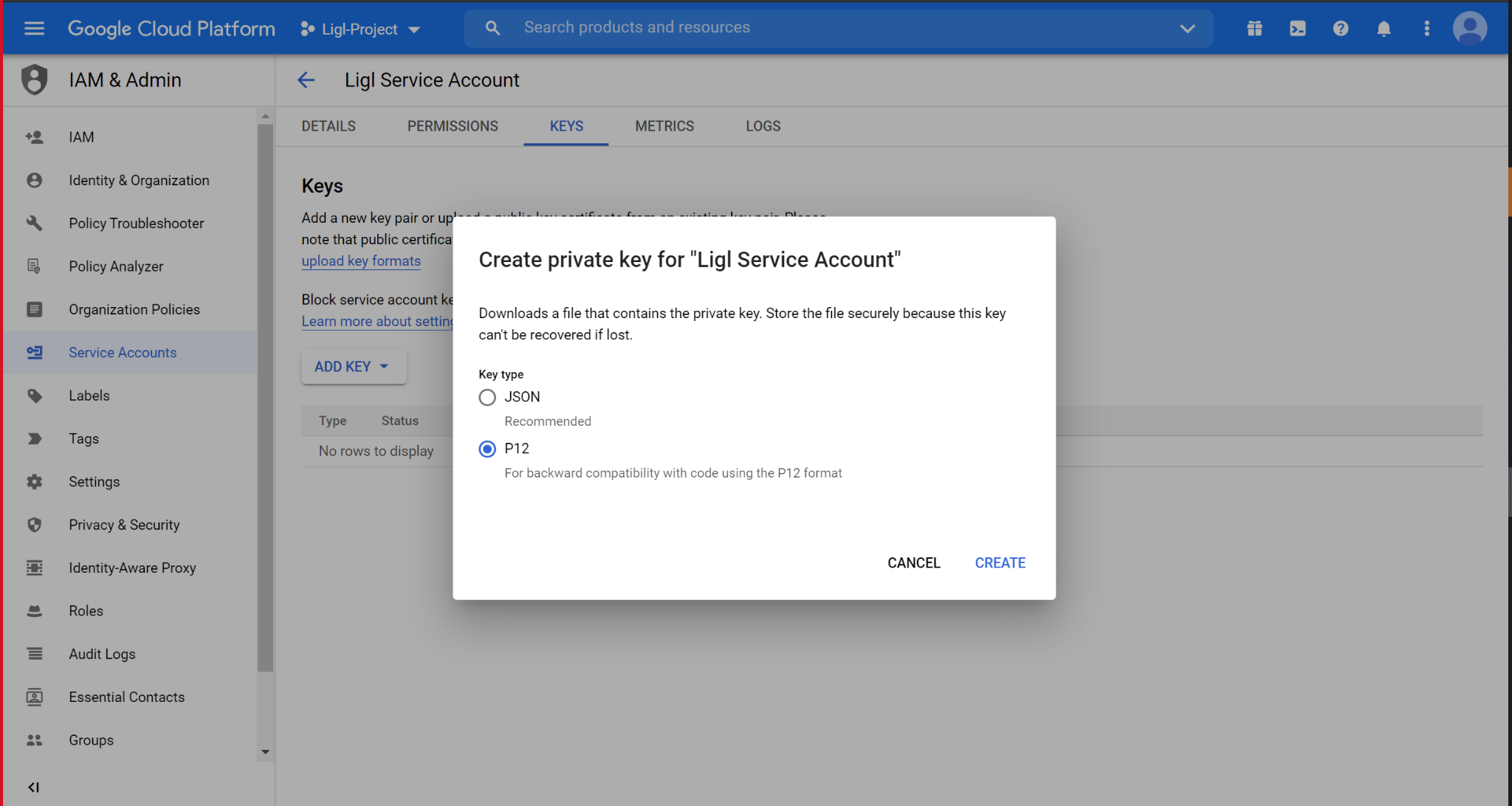Click the Privacy & Security shield icon
This screenshot has height=806, width=1512.
pos(34,525)
